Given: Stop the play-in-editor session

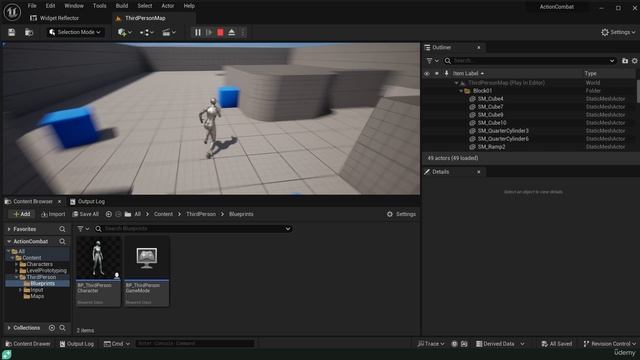Looking at the screenshot, I should tap(220, 32).
